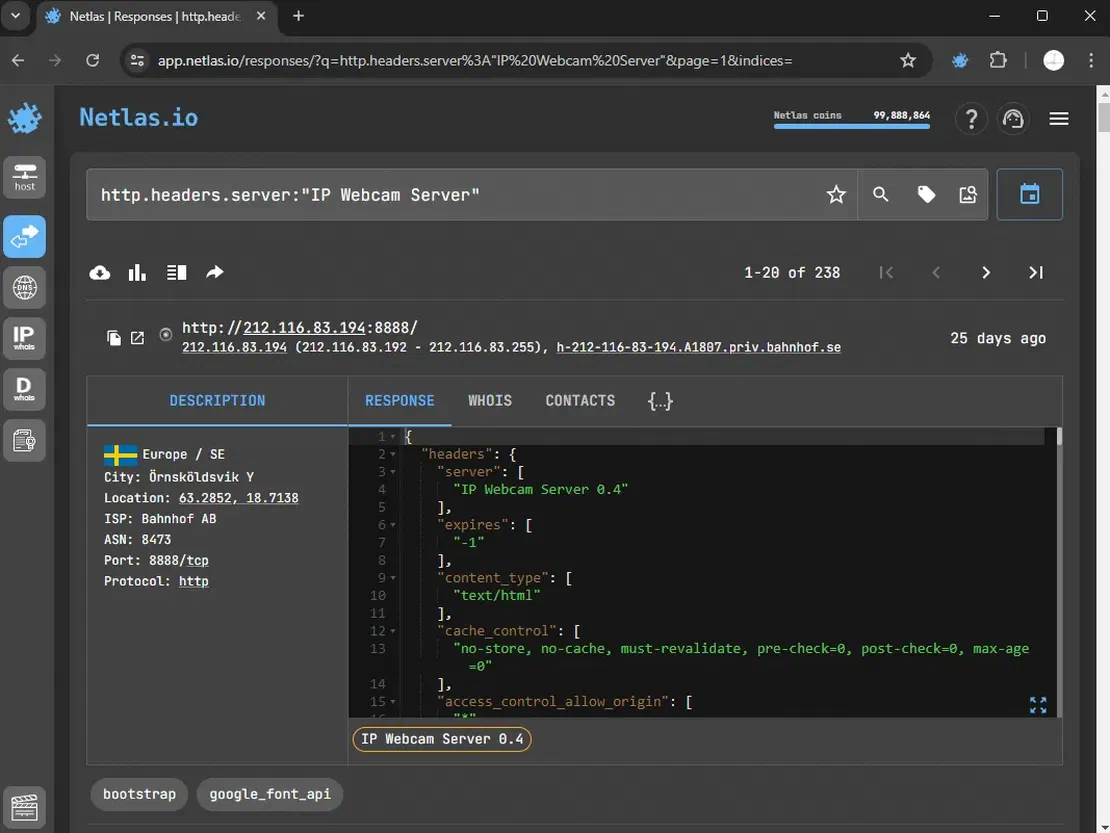Click inside the search query field
The height and width of the screenshot is (833, 1110).
point(450,195)
